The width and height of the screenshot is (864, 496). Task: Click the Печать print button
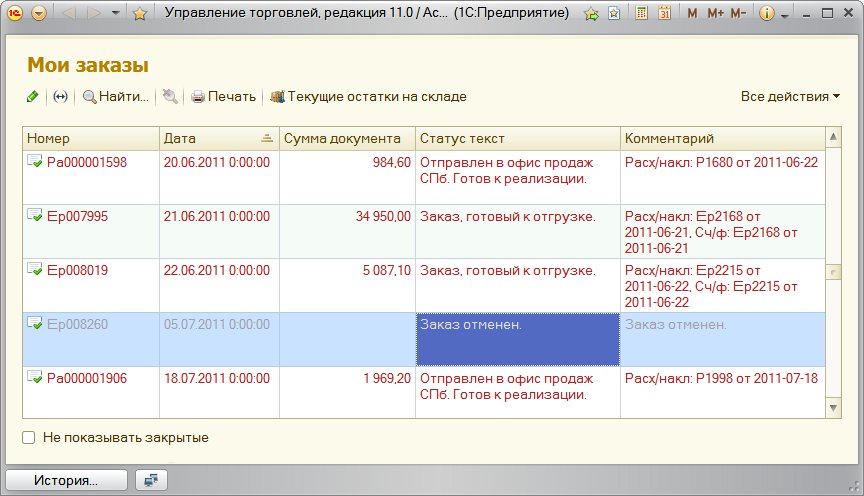click(223, 96)
